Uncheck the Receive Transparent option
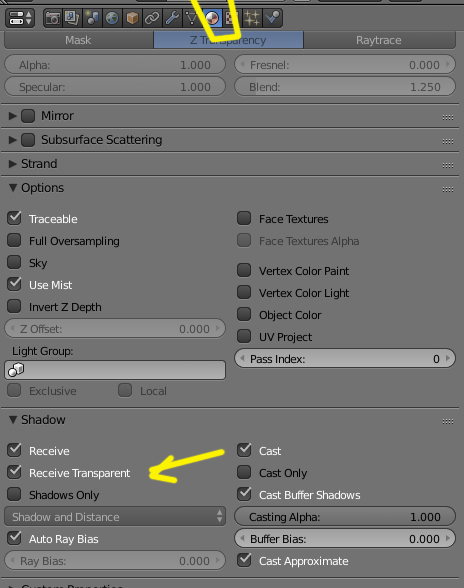The width and height of the screenshot is (464, 588). click(x=14, y=472)
